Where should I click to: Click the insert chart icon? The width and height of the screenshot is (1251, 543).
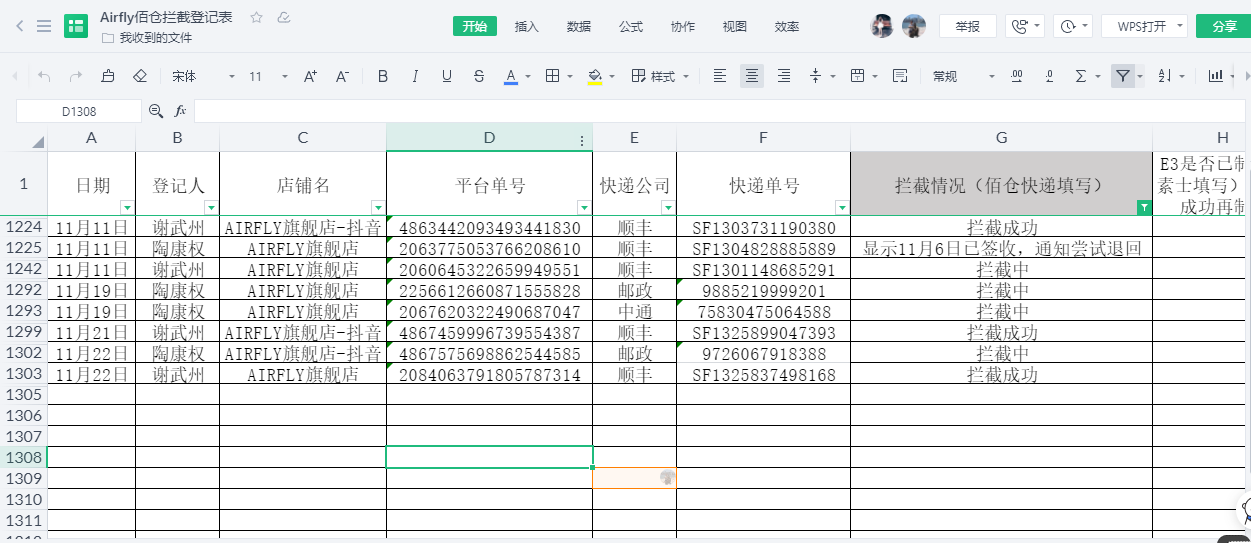(1216, 76)
